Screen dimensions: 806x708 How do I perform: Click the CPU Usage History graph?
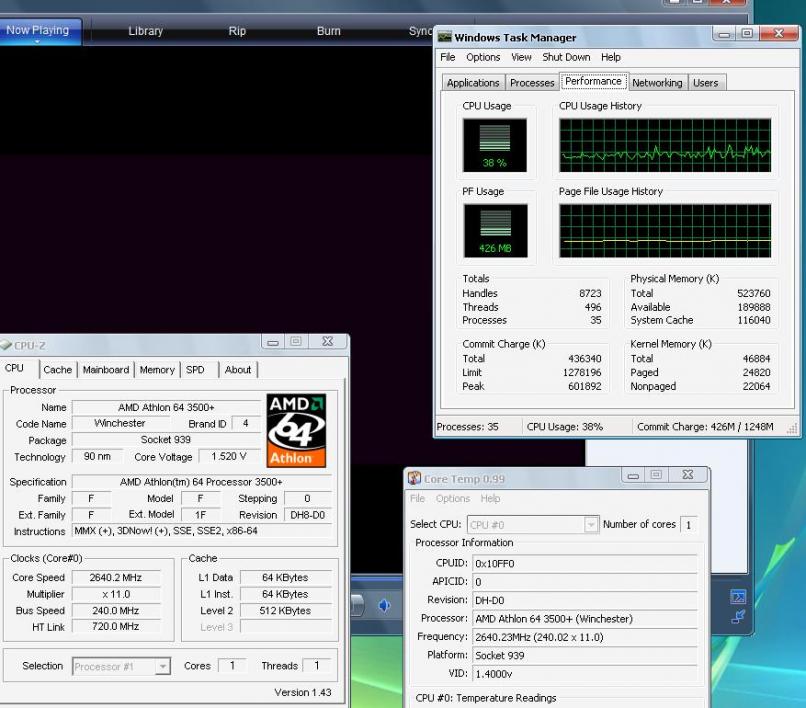coord(665,146)
